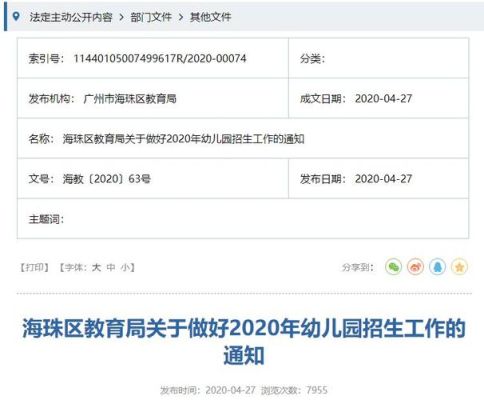Click the 分享到 label
This screenshot has height=400, width=484.
(x=357, y=267)
